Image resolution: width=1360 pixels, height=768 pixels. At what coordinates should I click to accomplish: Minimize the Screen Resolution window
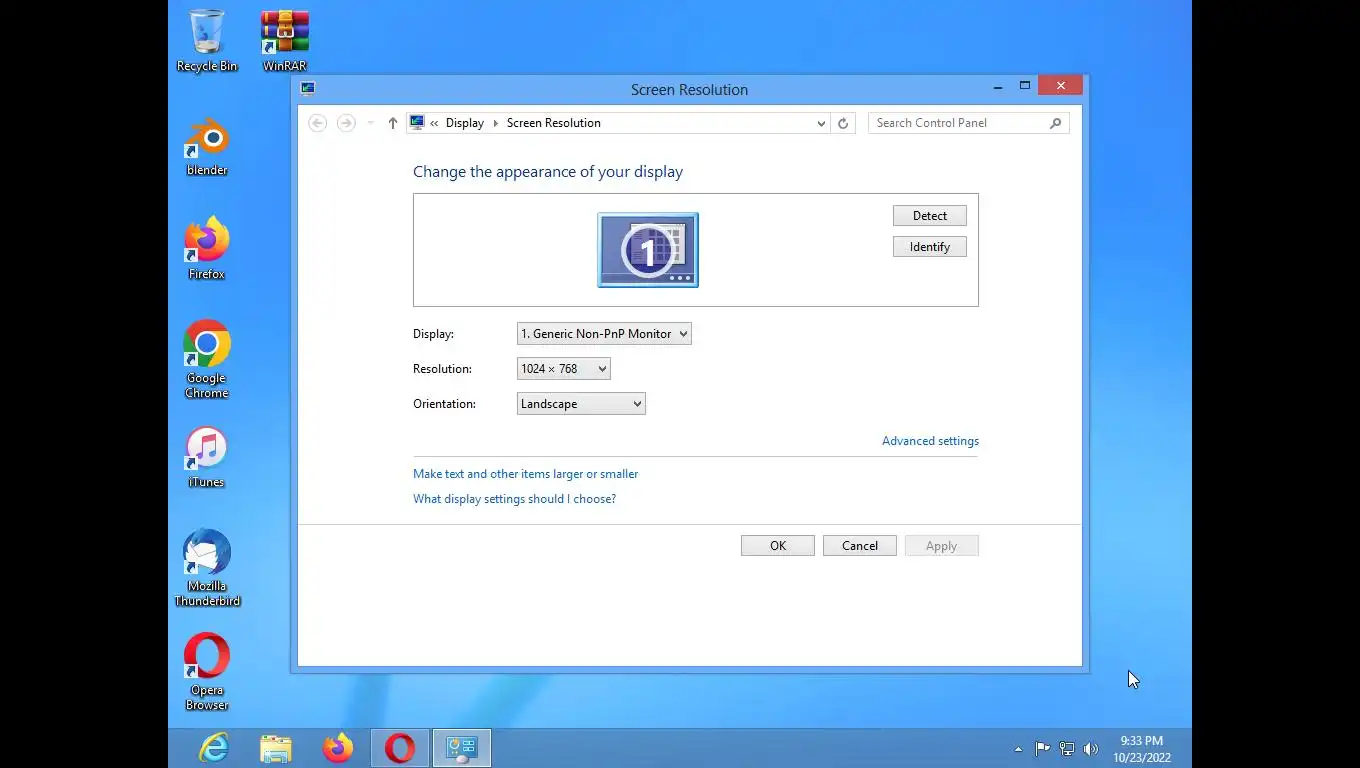(x=998, y=87)
